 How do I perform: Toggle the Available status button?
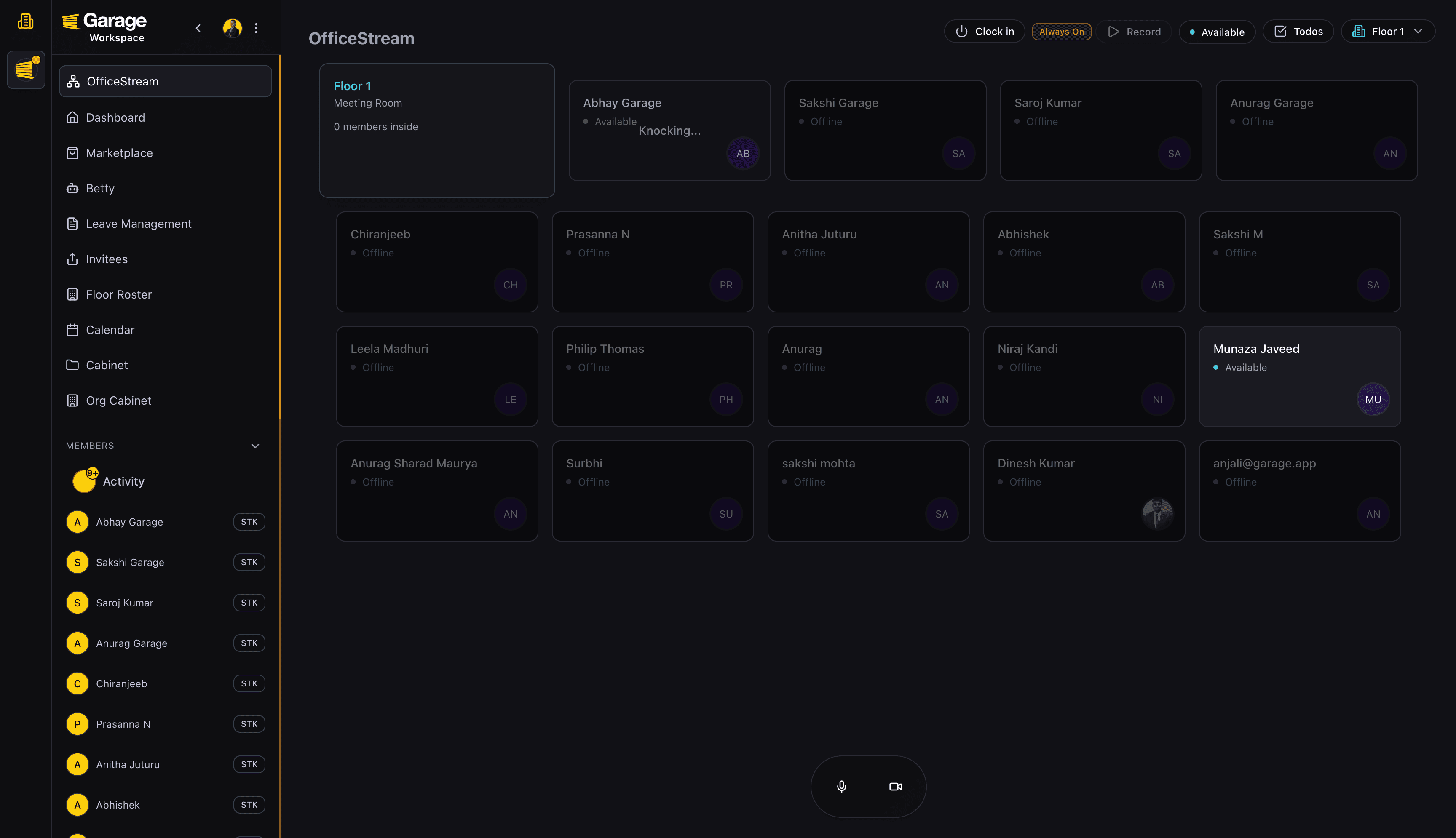pyautogui.click(x=1217, y=32)
